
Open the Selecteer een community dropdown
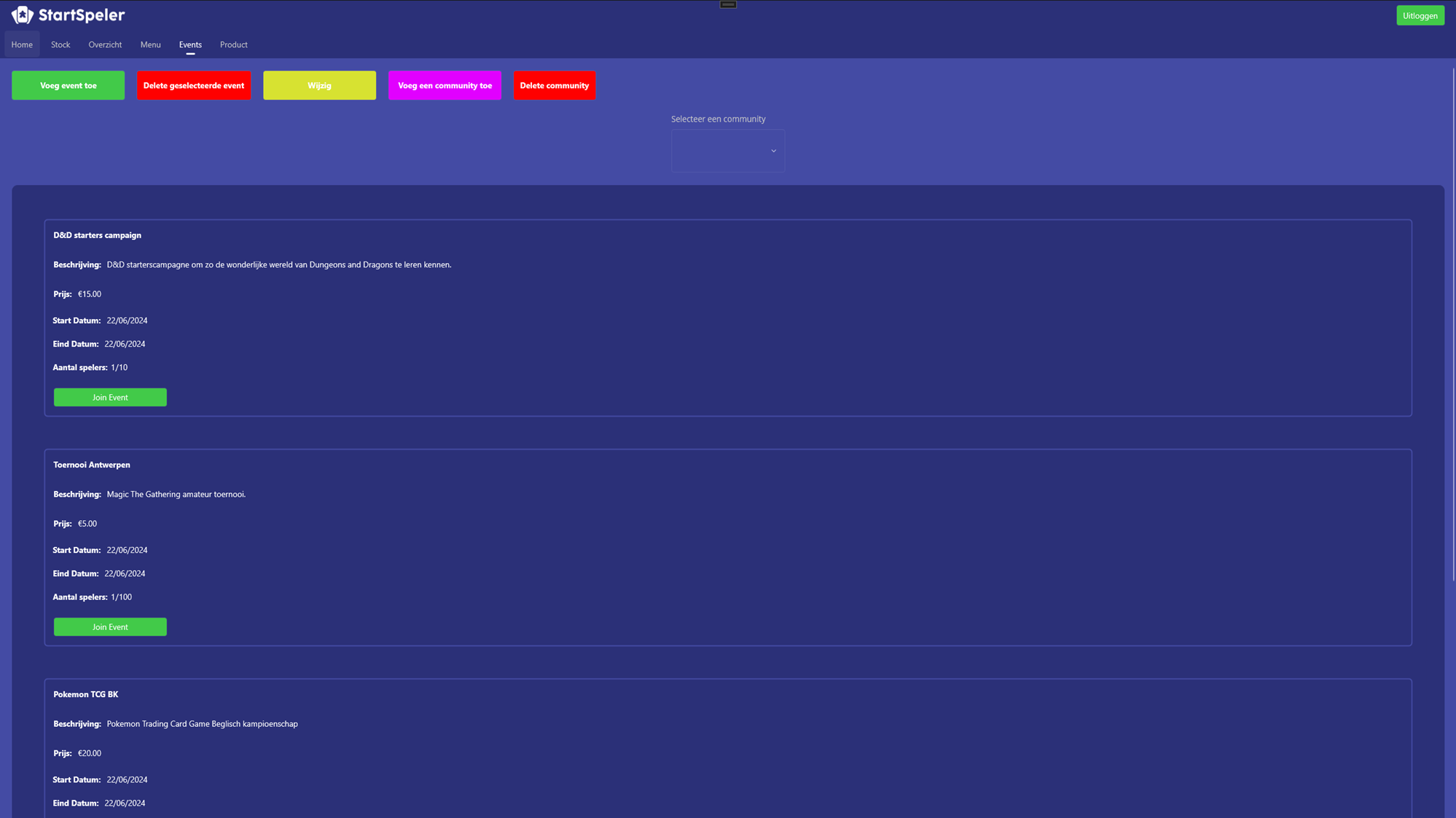tap(727, 150)
